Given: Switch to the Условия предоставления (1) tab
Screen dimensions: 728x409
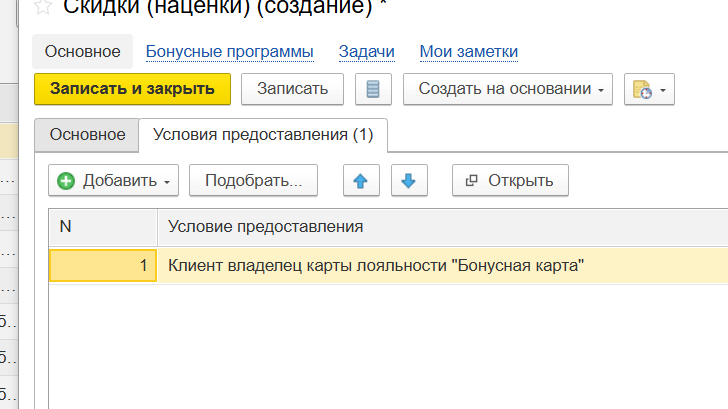Looking at the screenshot, I should click(x=263, y=134).
